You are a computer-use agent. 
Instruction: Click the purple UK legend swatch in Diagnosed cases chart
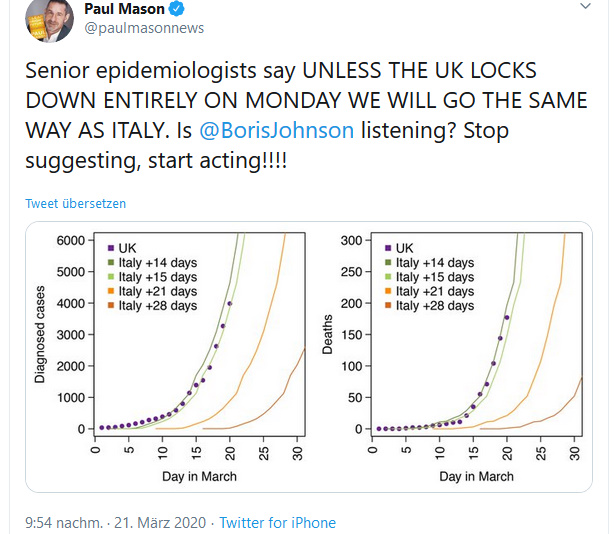pyautogui.click(x=108, y=248)
